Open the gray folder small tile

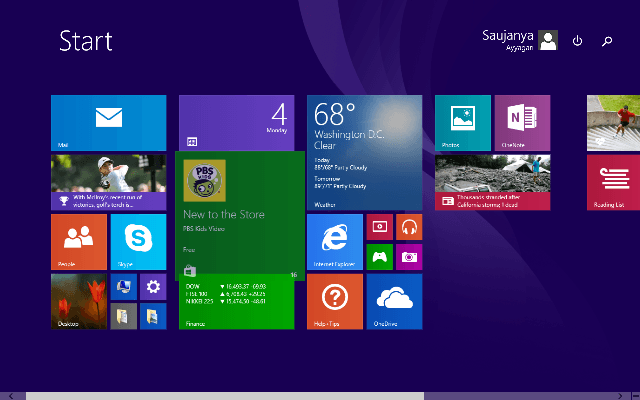click(x=124, y=316)
